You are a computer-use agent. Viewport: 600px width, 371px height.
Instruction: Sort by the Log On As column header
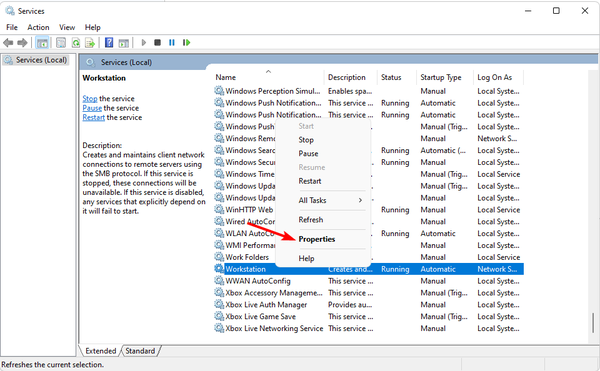tap(499, 77)
